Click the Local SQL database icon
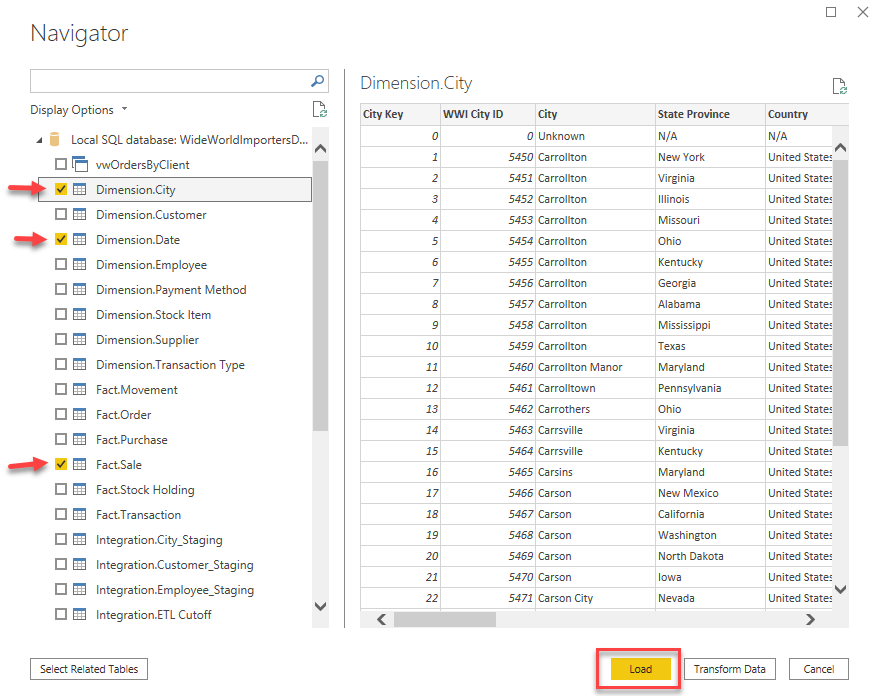This screenshot has height=696, width=878. [x=56, y=140]
